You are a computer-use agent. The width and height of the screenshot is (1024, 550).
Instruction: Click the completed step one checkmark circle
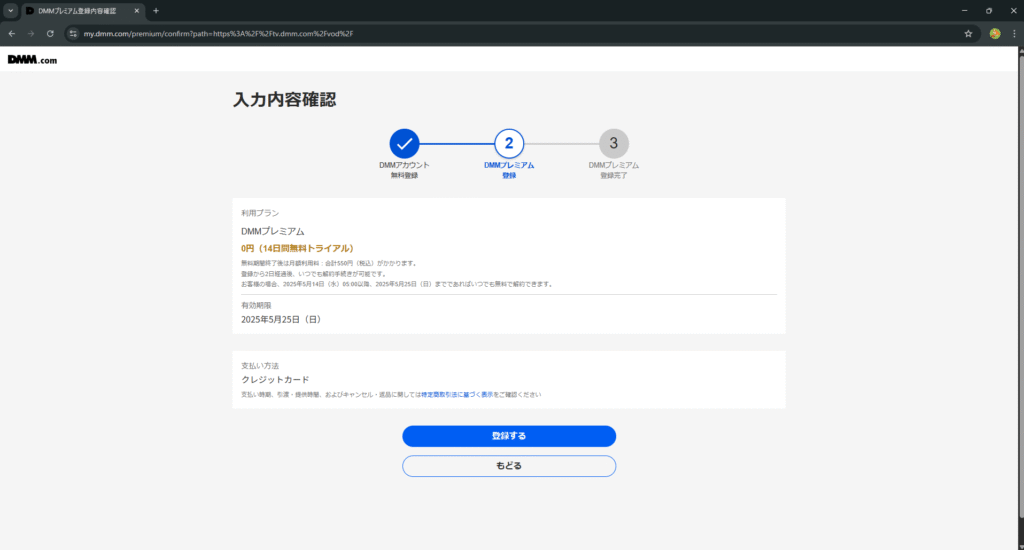[x=404, y=143]
